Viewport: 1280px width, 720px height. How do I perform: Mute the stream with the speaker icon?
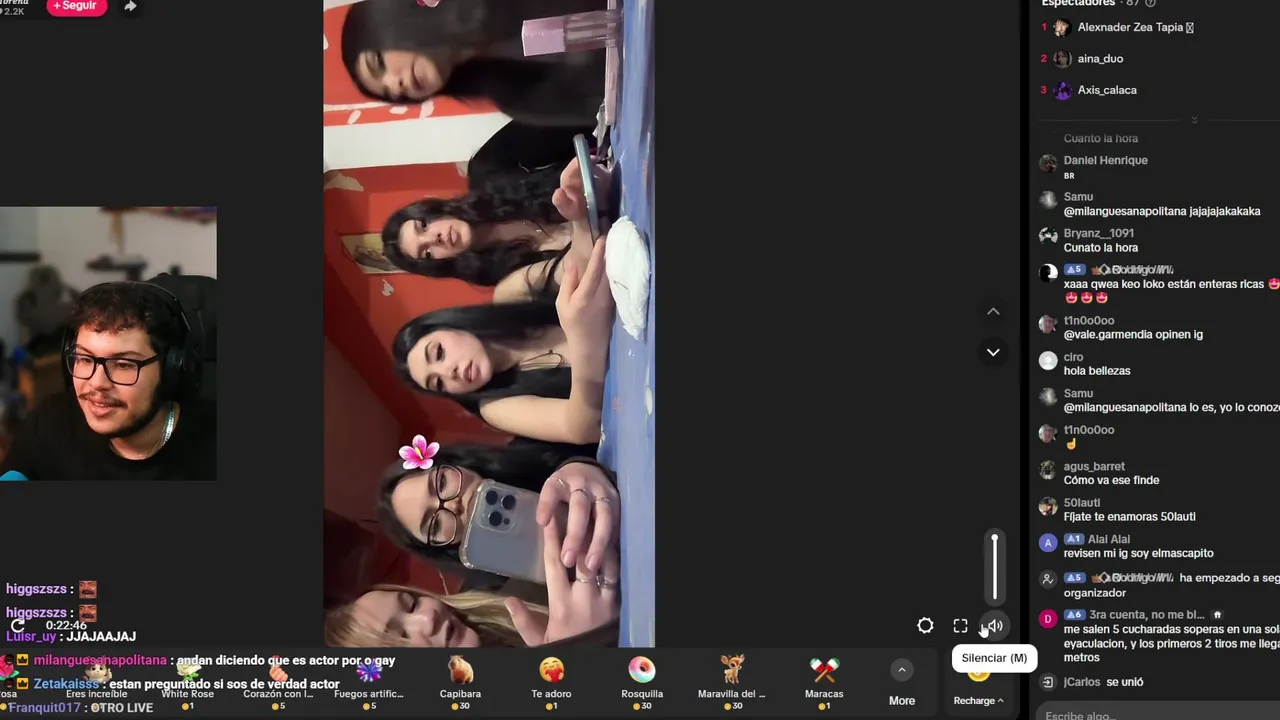click(x=994, y=626)
